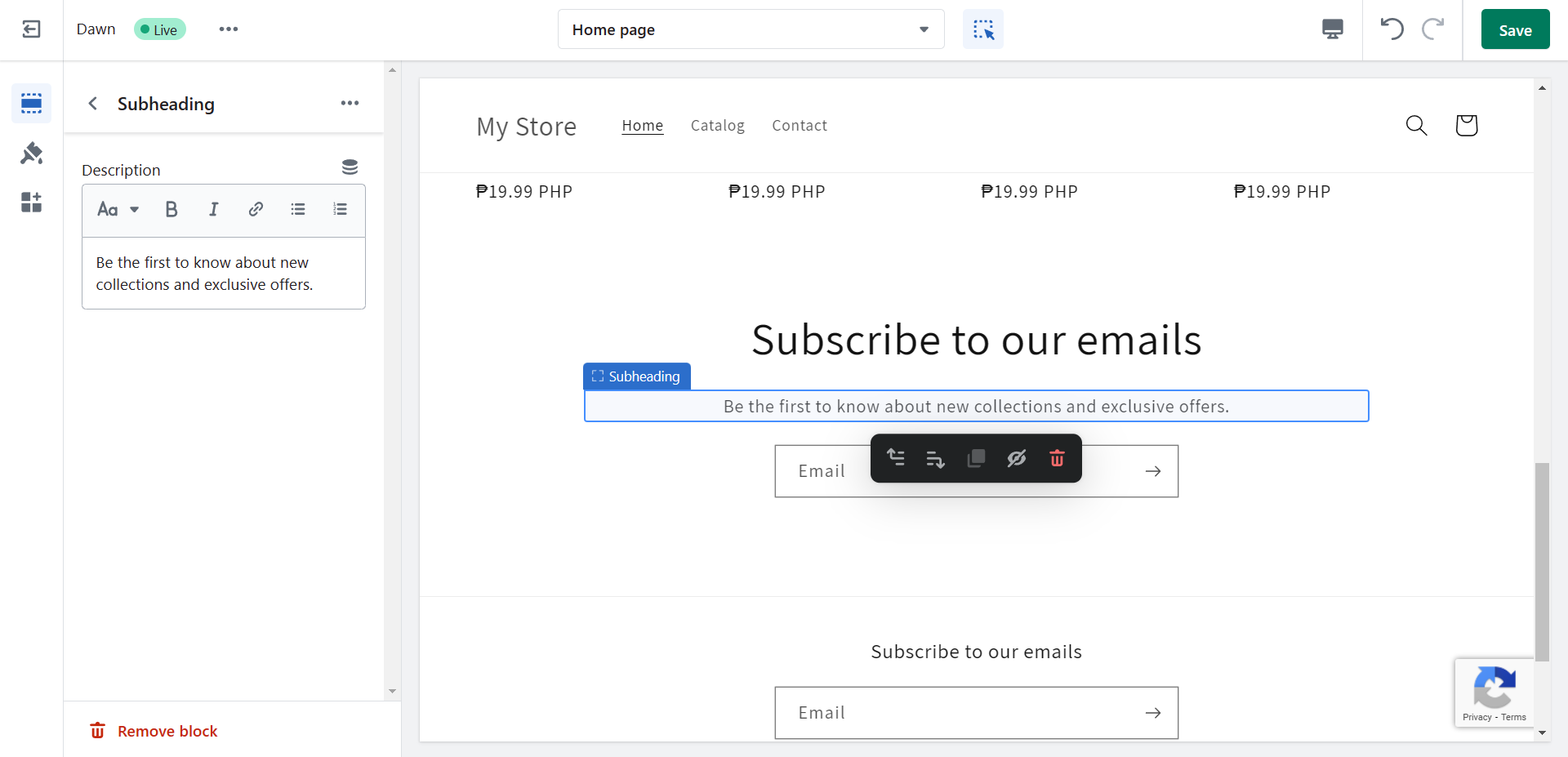This screenshot has height=757, width=1568.
Task: Select the Subheading tag in preview
Action: pos(637,376)
